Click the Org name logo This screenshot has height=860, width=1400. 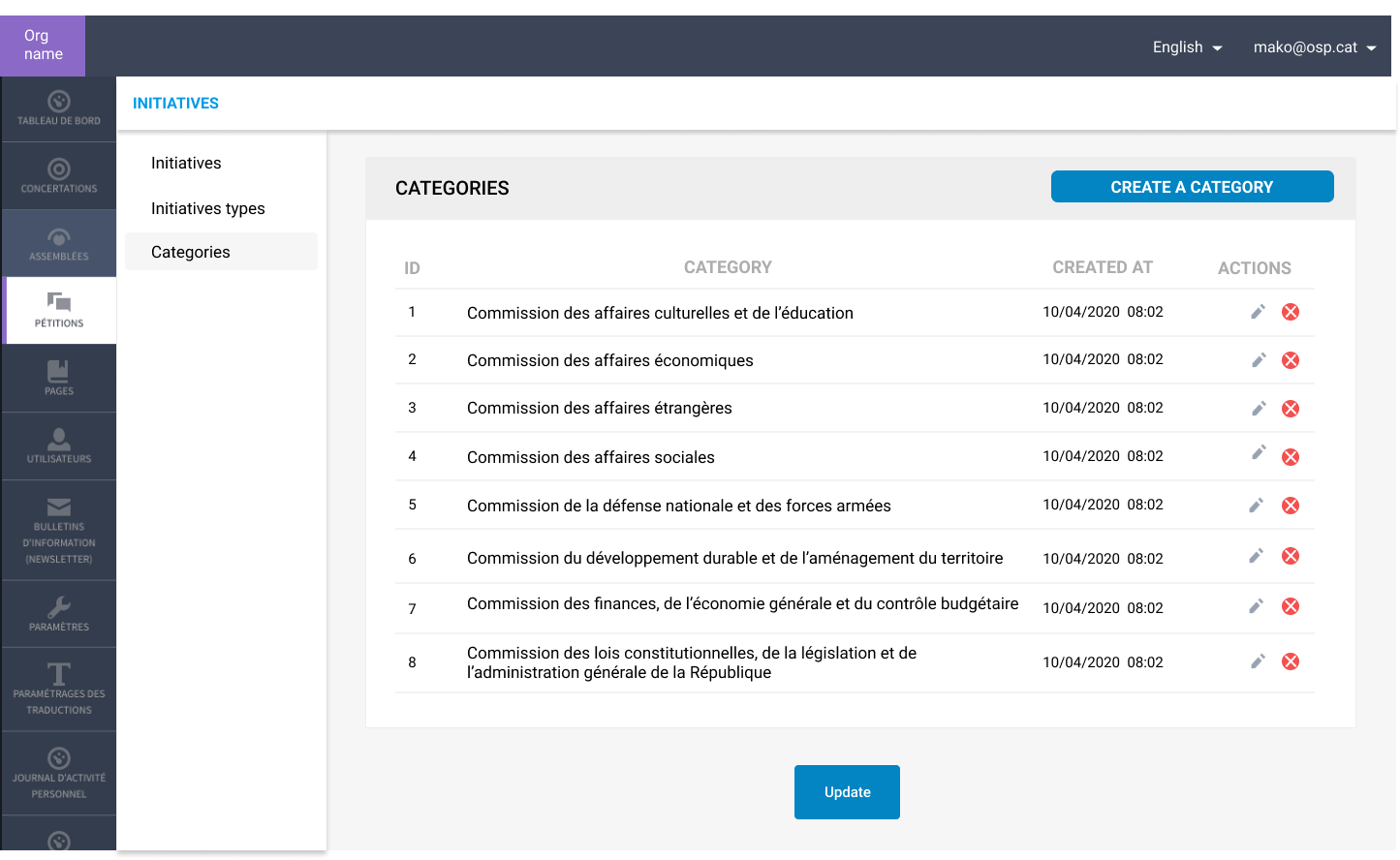pos(43,46)
